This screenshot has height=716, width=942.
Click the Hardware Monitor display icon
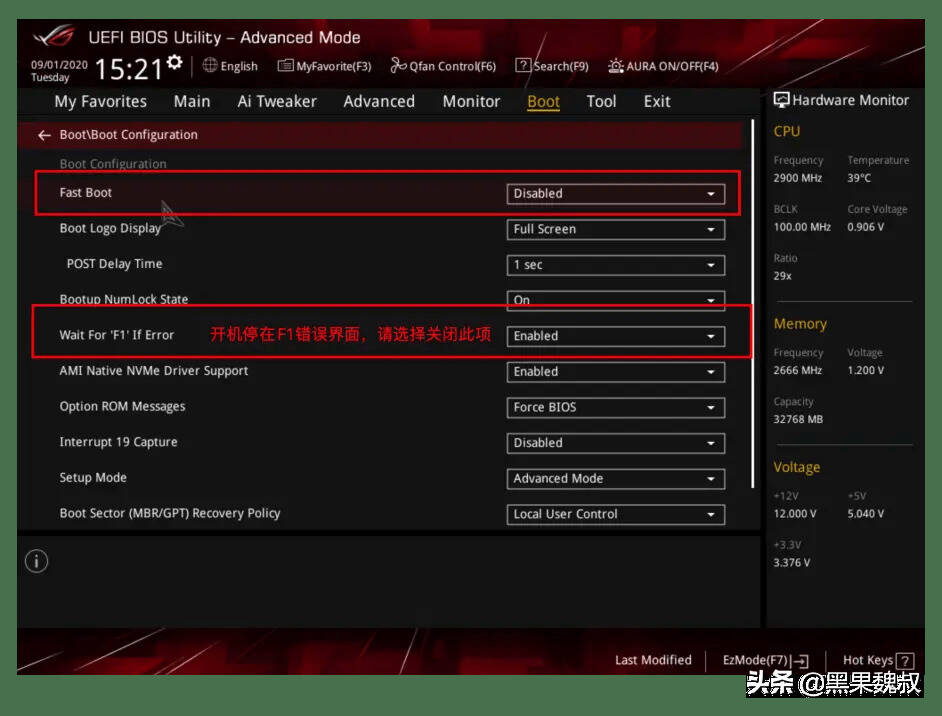[781, 100]
